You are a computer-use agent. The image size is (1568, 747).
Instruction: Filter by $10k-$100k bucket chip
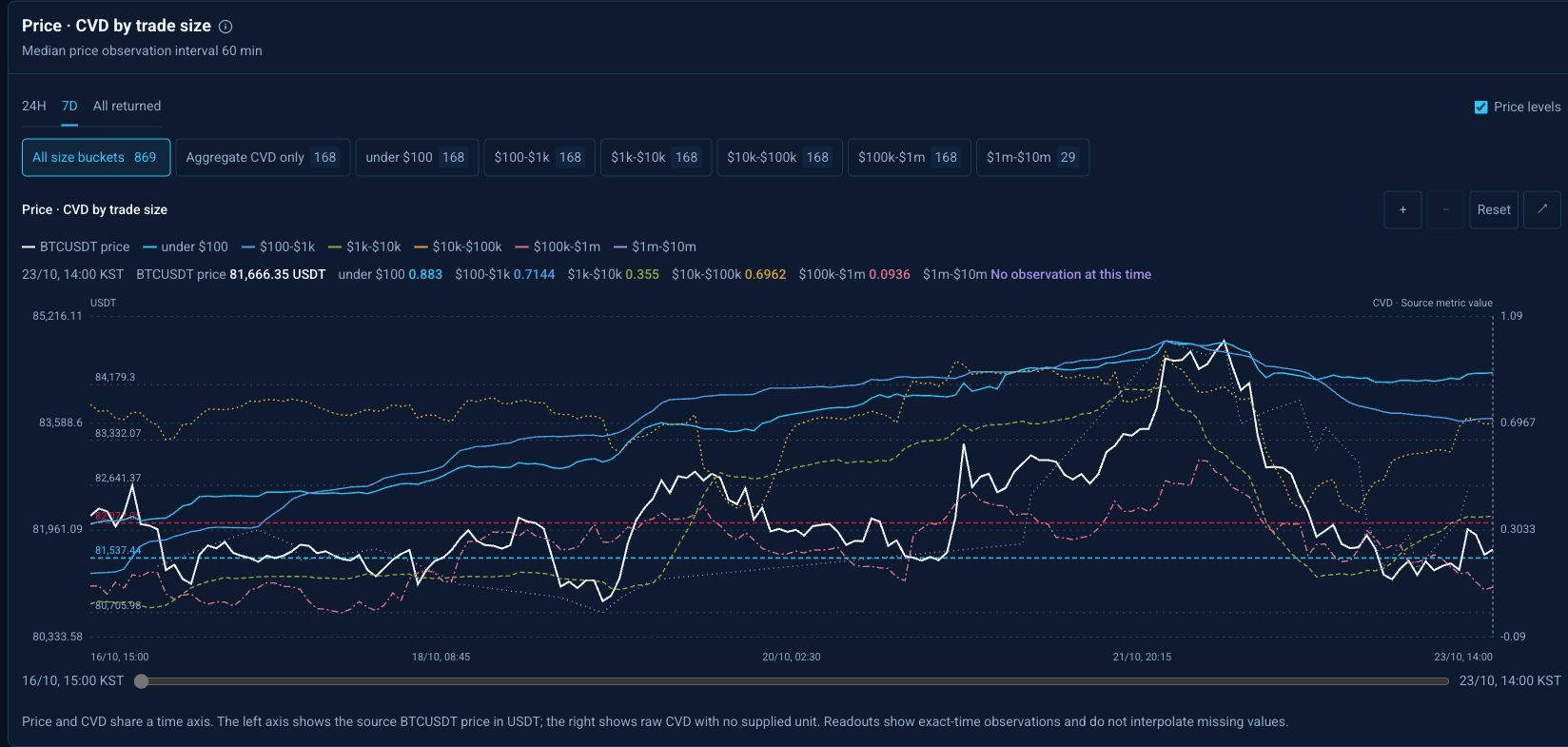[x=779, y=157]
